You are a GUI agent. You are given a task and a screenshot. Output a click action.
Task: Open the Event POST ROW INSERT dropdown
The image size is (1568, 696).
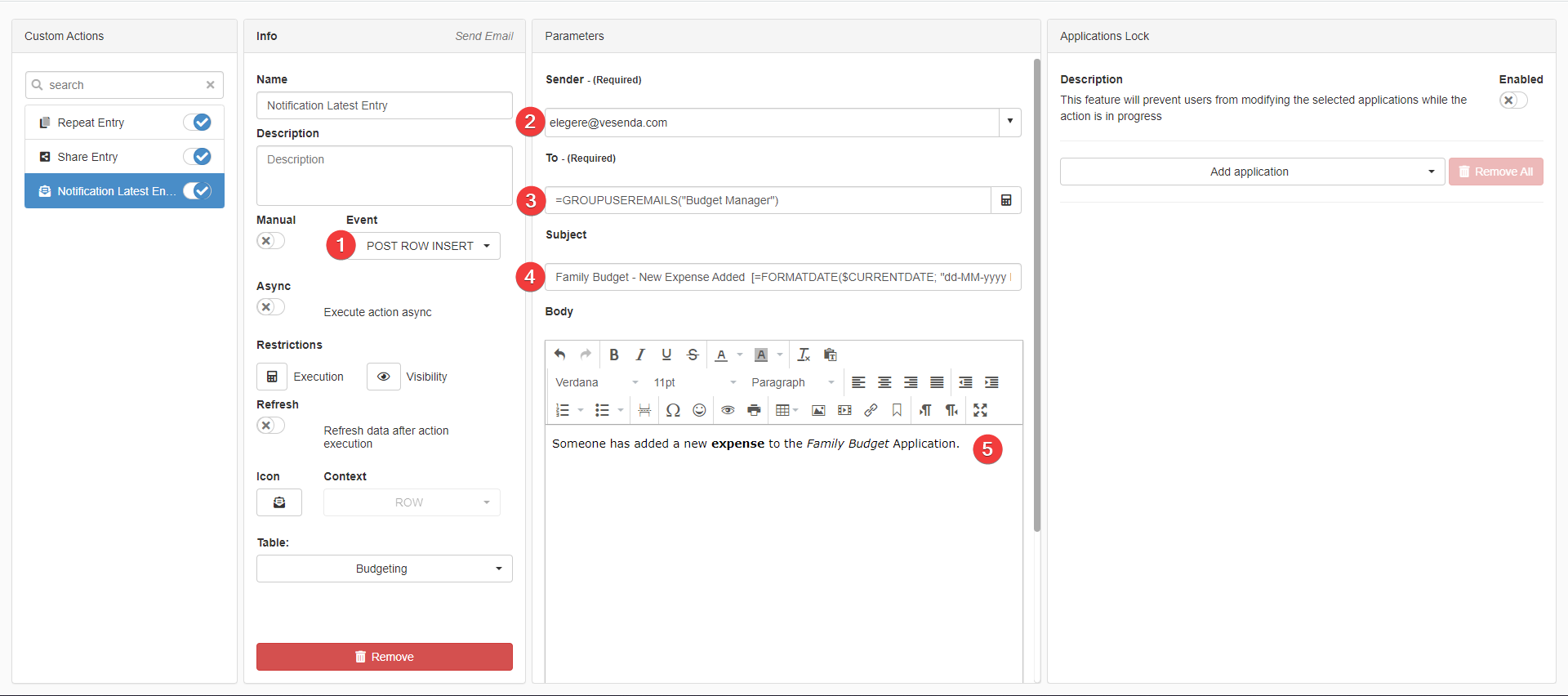click(x=428, y=246)
